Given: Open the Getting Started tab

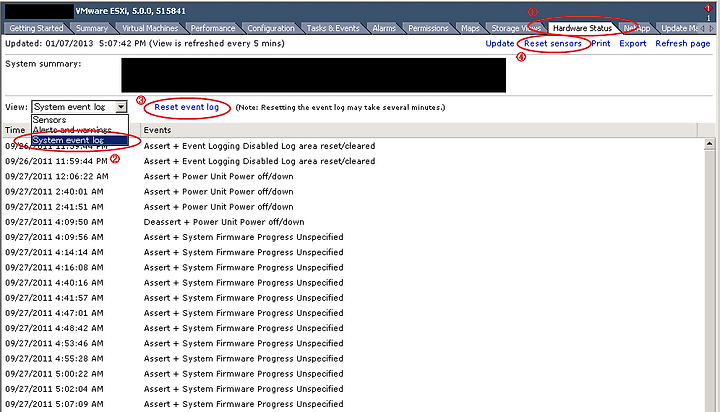Looking at the screenshot, I should pos(36,28).
